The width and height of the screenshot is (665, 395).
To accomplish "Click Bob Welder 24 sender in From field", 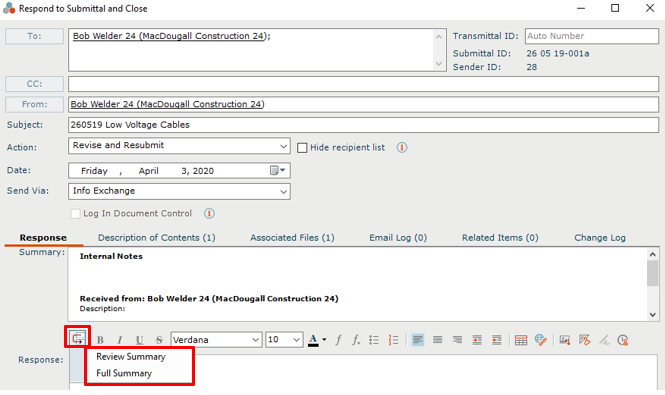I will point(167,104).
